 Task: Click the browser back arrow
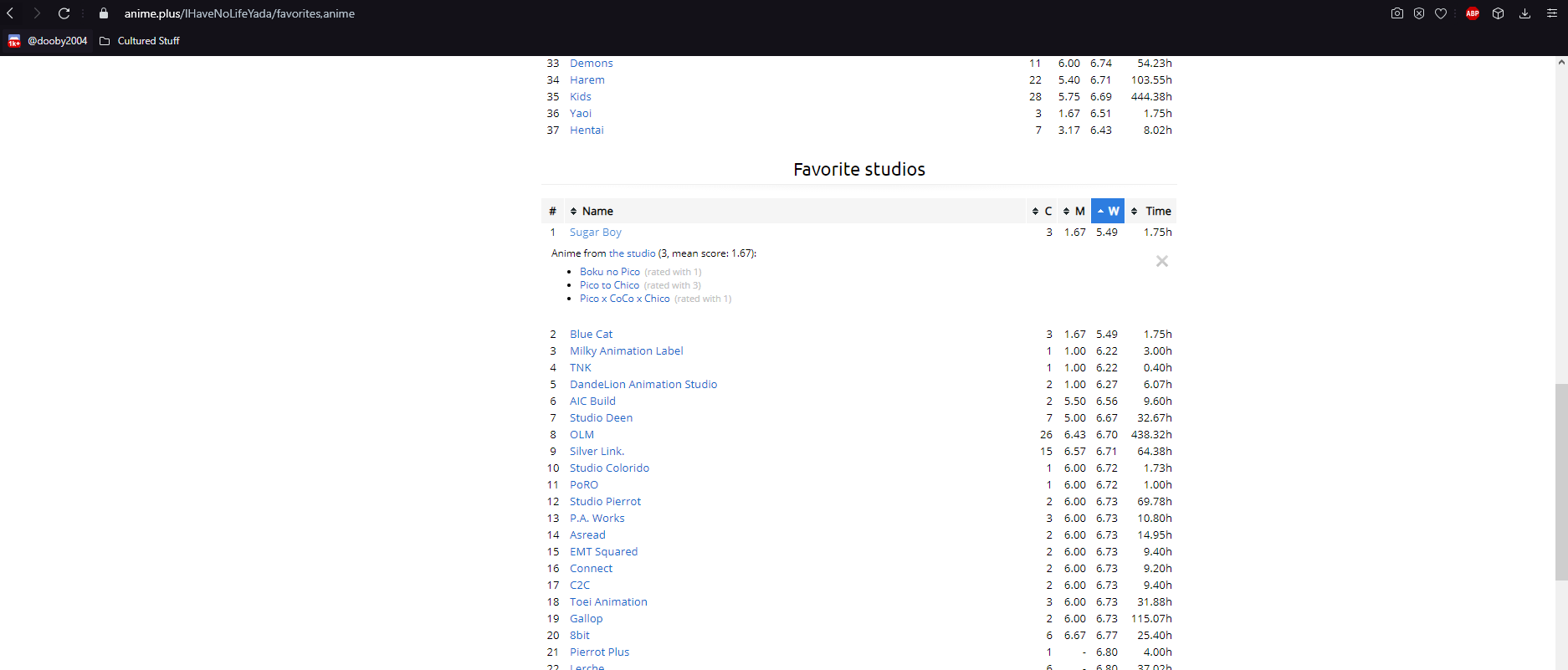point(11,13)
